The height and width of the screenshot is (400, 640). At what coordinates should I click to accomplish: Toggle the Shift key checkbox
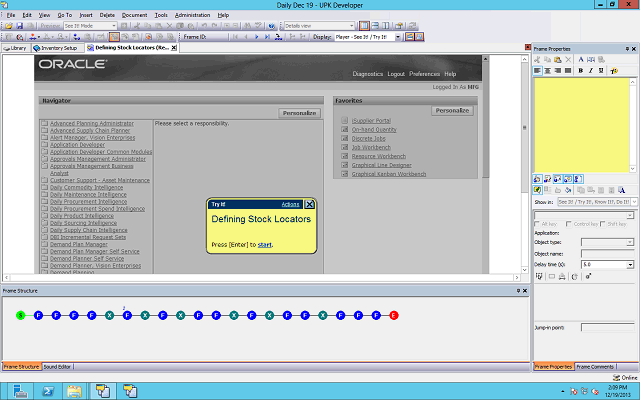(x=602, y=224)
